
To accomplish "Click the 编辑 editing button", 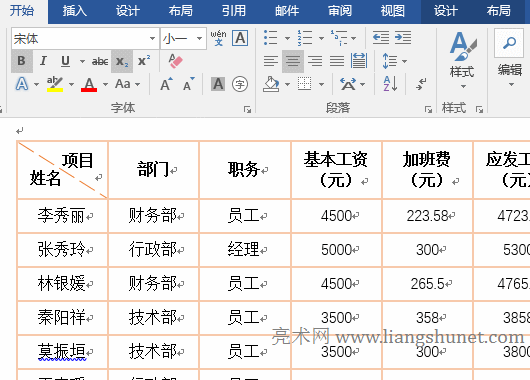I will (510, 58).
